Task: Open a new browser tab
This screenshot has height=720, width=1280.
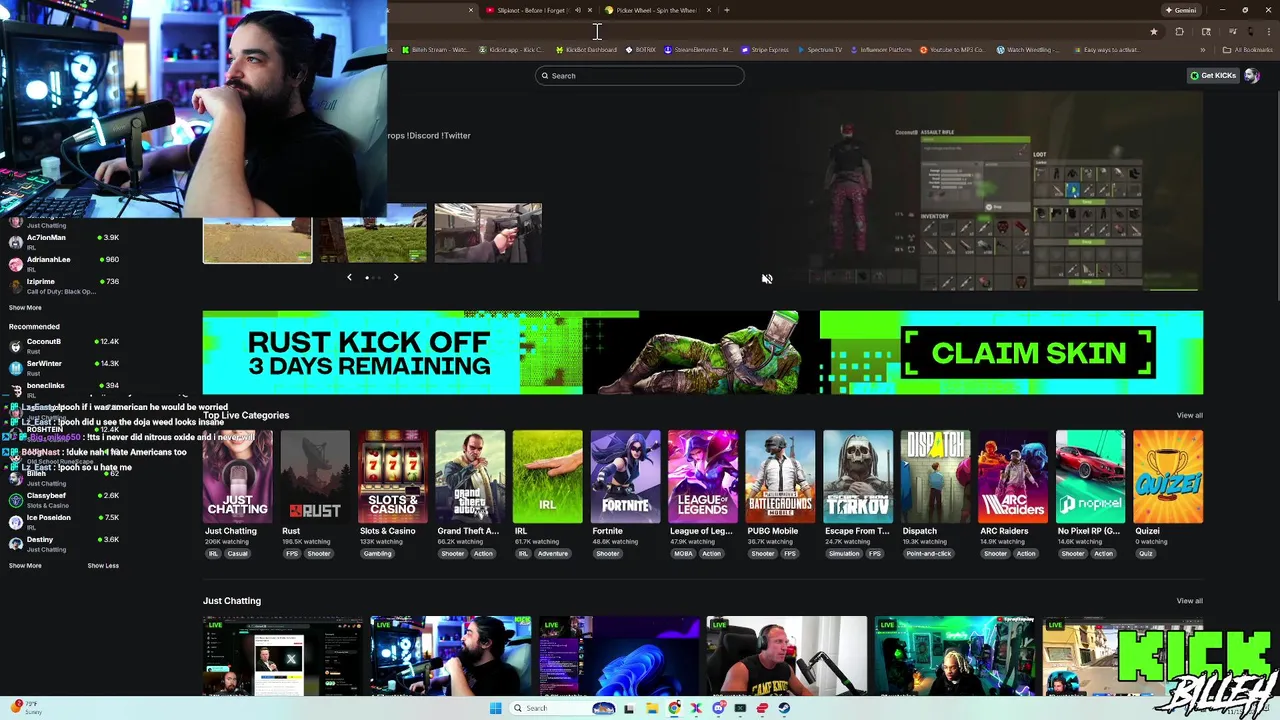Action: pyautogui.click(x=727, y=10)
